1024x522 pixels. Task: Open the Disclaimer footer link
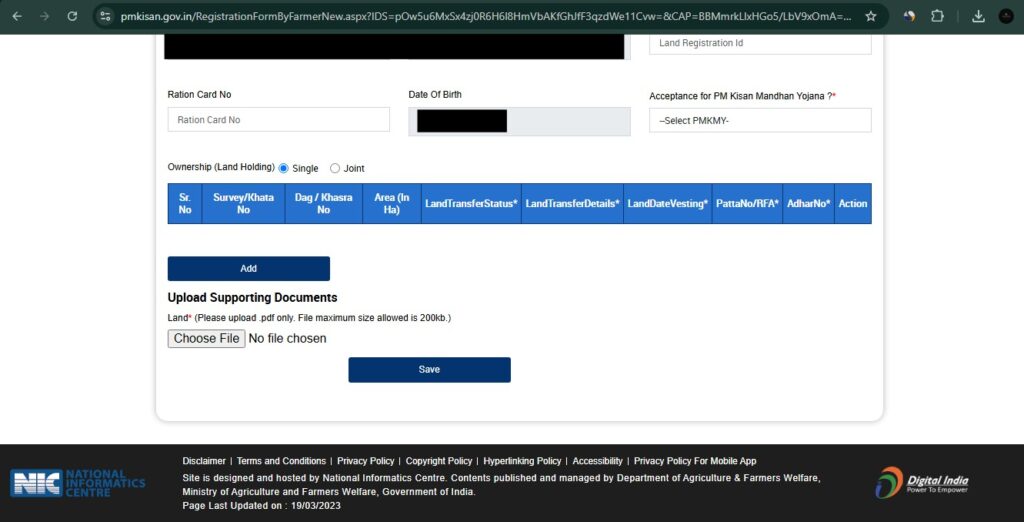pyautogui.click(x=204, y=461)
